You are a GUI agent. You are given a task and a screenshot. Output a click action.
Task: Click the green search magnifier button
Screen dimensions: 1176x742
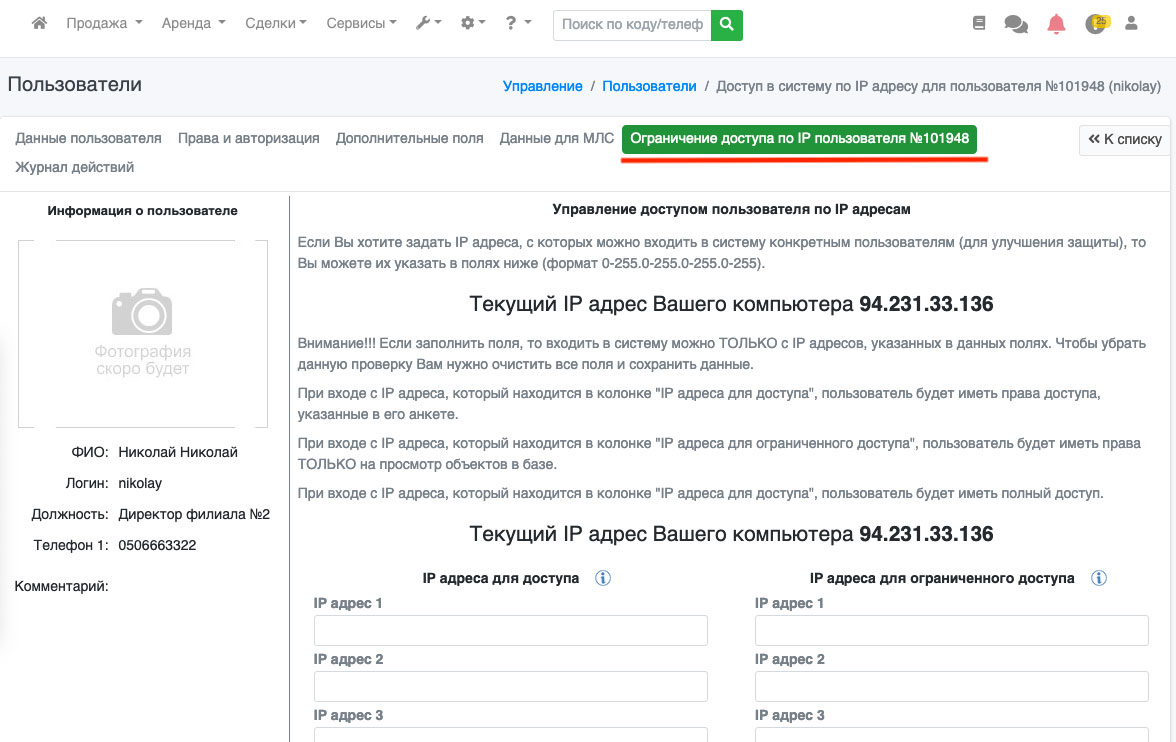[727, 24]
